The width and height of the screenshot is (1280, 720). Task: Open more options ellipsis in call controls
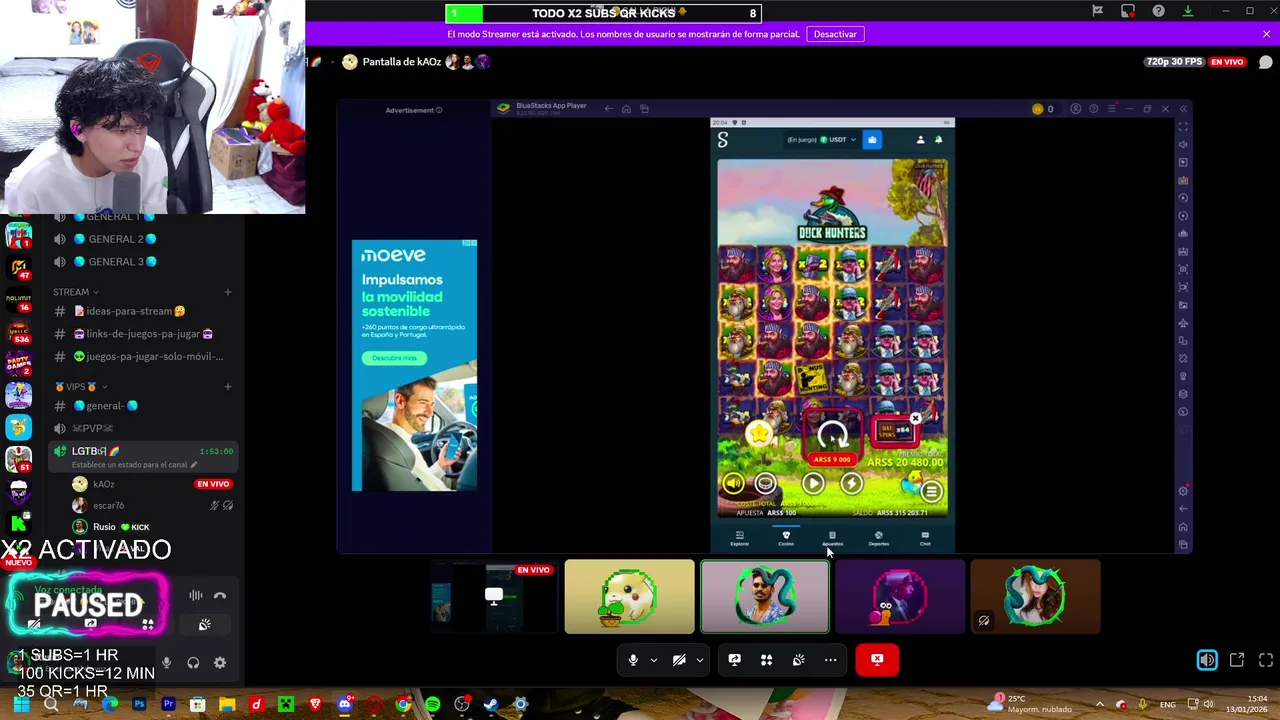click(x=830, y=660)
